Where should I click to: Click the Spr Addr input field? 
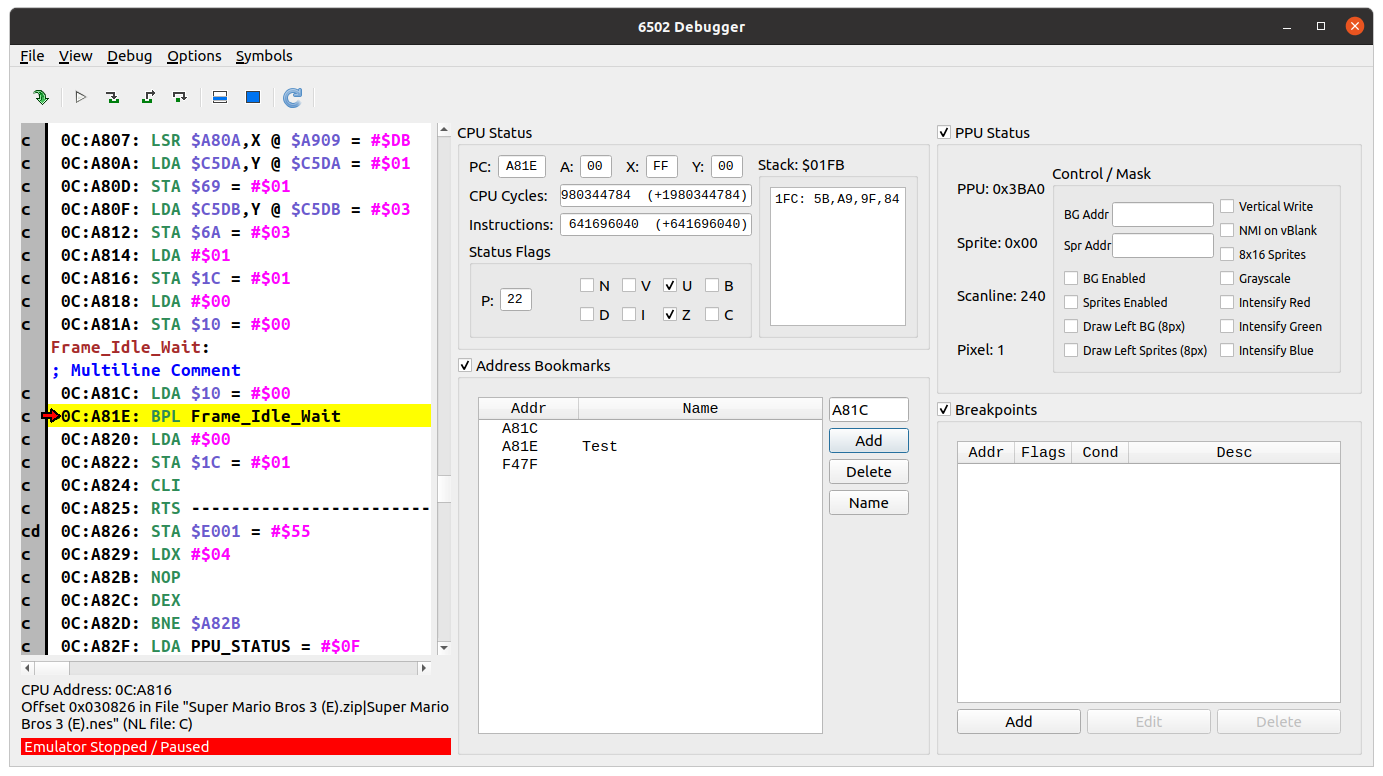(1163, 245)
